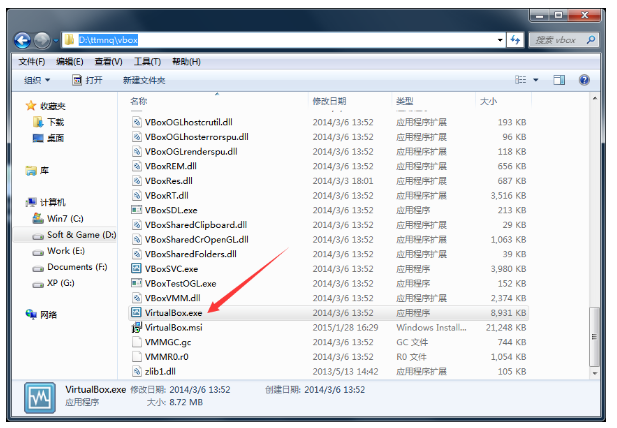
Task: Click the VBoxTestOGL.exe application icon
Action: [x=136, y=283]
